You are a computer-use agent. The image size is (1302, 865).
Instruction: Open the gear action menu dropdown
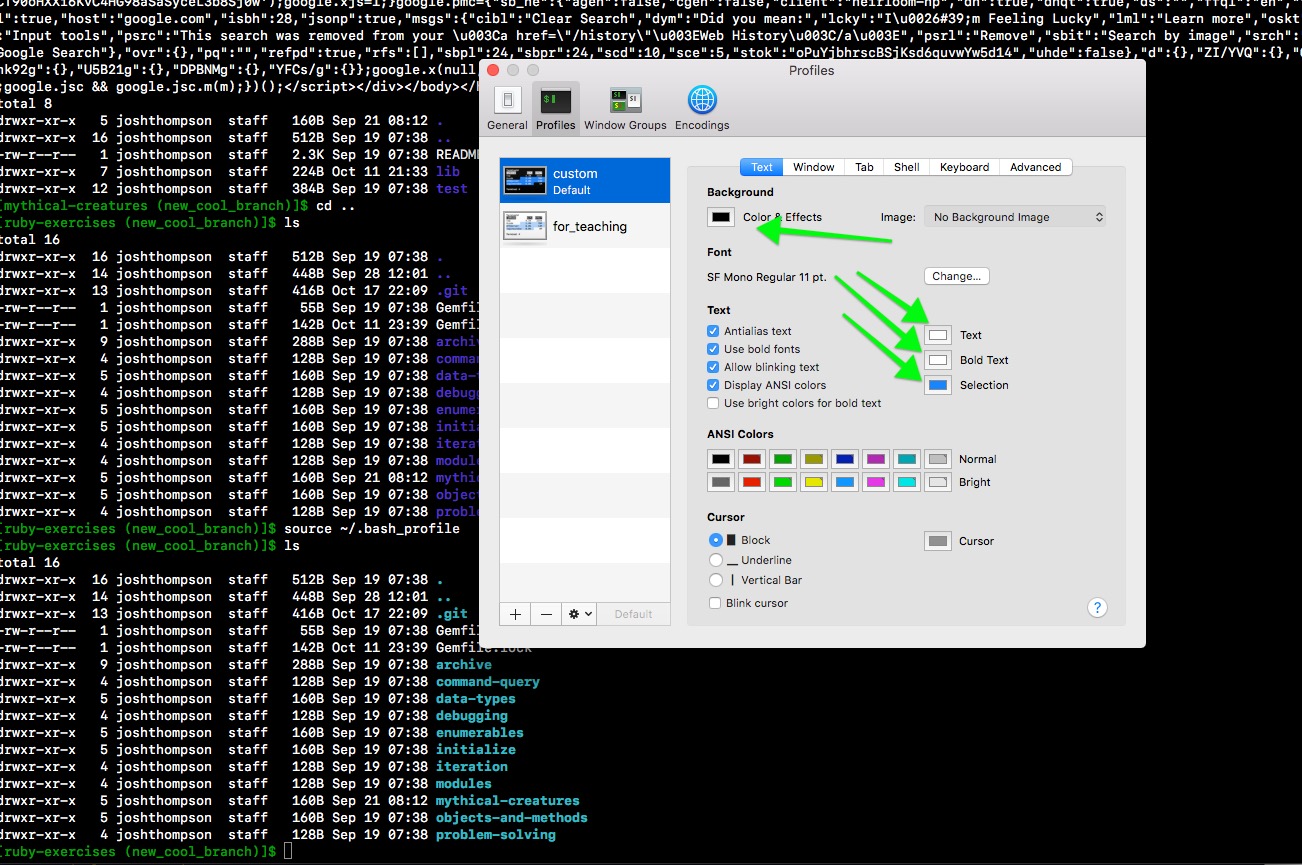point(580,614)
